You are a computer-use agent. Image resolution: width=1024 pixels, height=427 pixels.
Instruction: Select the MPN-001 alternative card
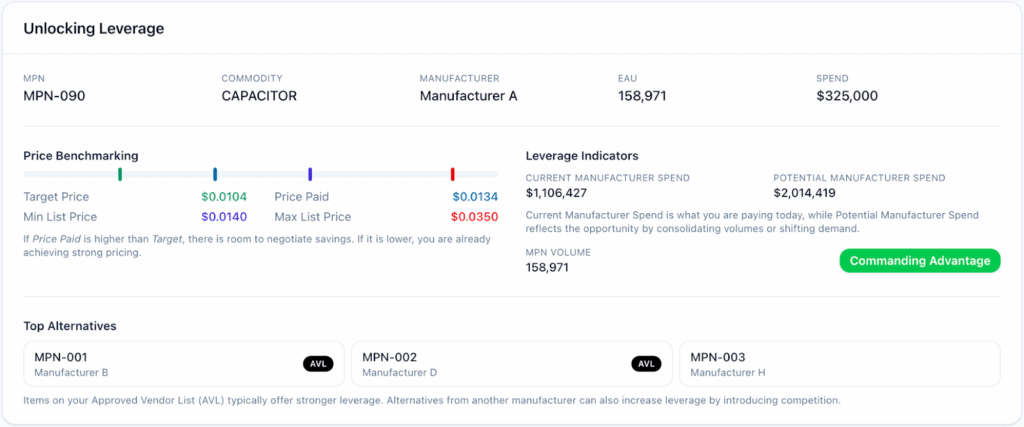click(x=183, y=364)
